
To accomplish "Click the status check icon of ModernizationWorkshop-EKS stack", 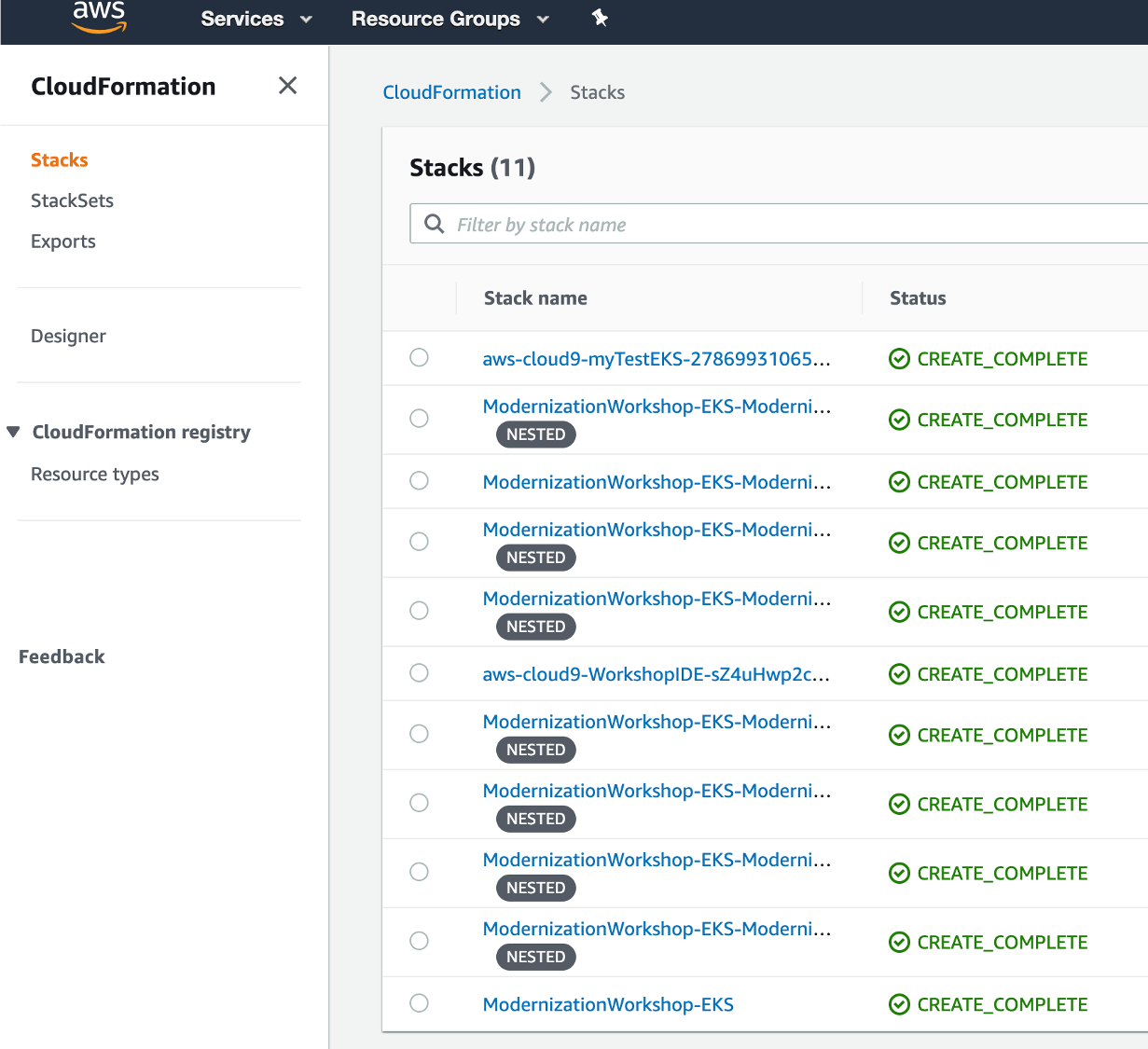I will tap(899, 1004).
